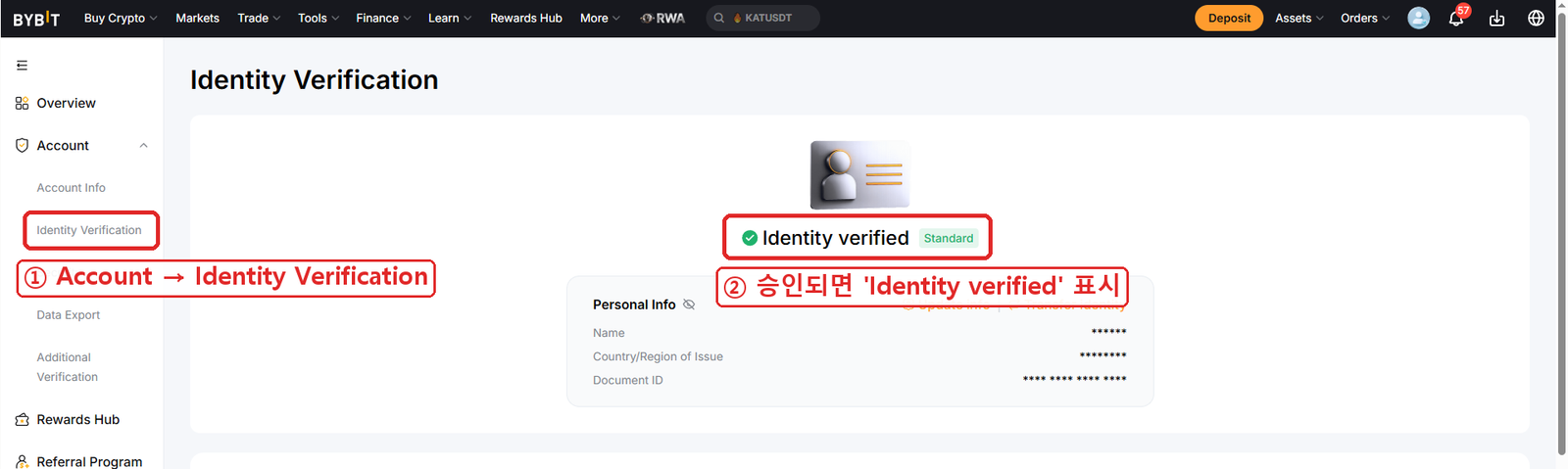
Task: Expand the Finance dropdown menu
Action: point(383,18)
